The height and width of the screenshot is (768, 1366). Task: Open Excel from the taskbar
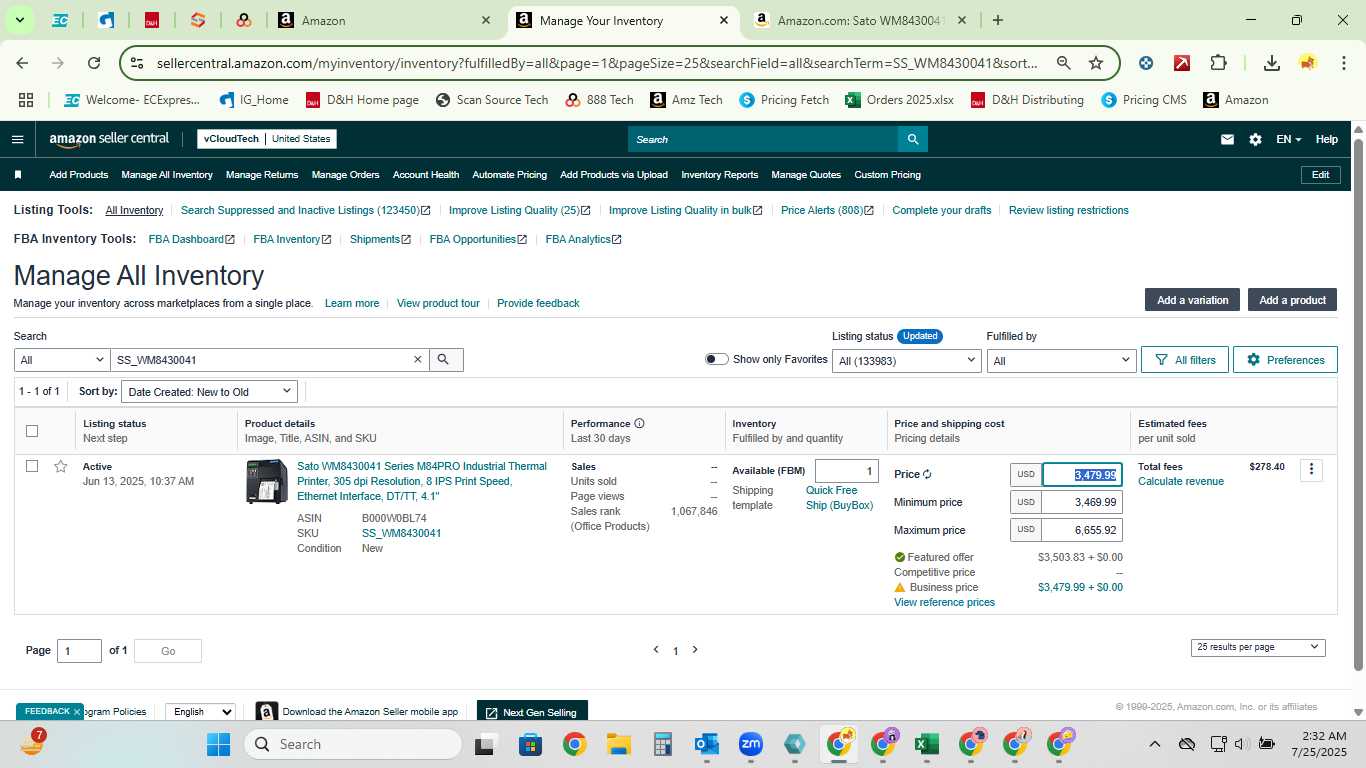pyautogui.click(x=926, y=744)
